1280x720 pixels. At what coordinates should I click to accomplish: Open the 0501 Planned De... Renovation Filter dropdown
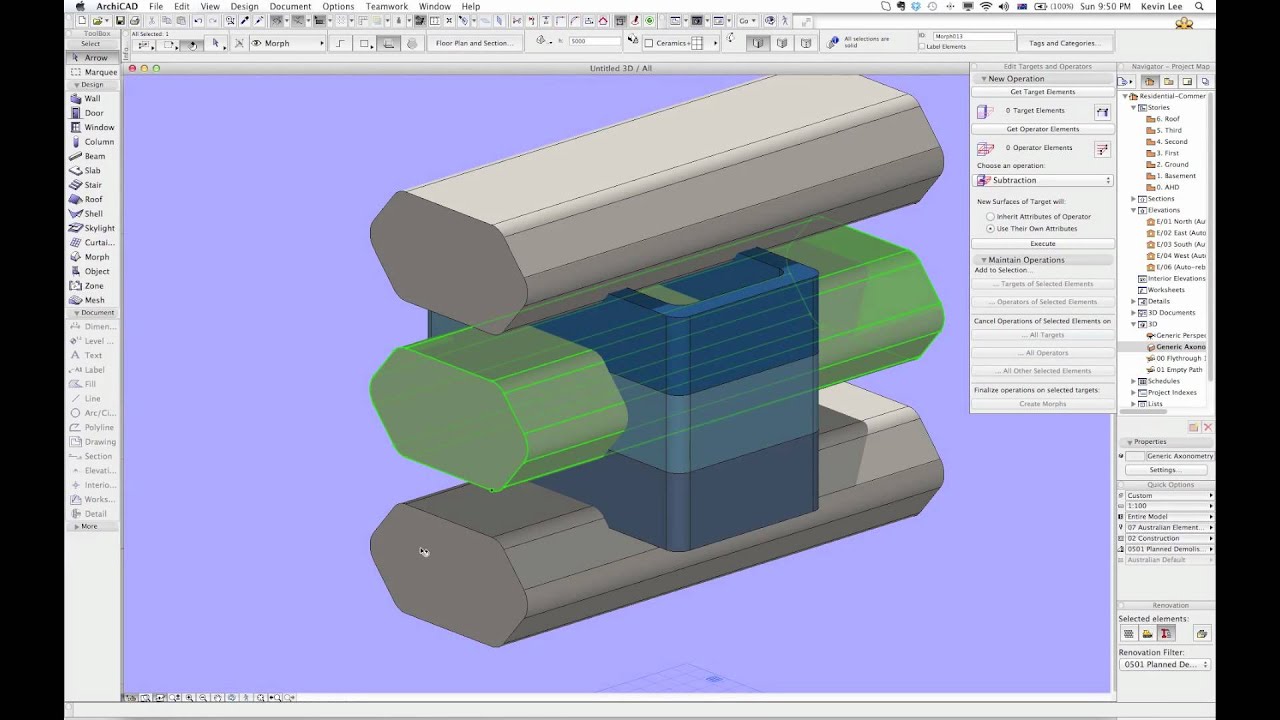1165,664
